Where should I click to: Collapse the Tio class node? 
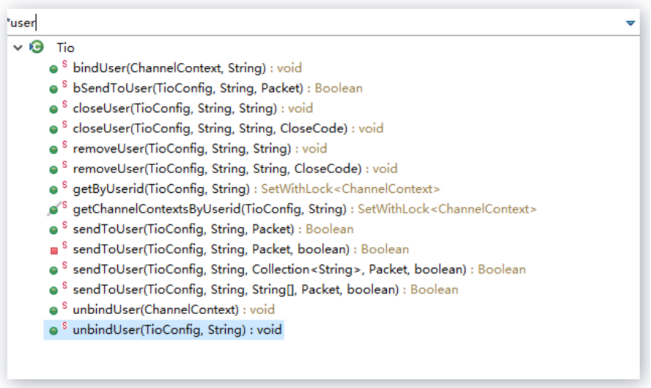click(17, 48)
